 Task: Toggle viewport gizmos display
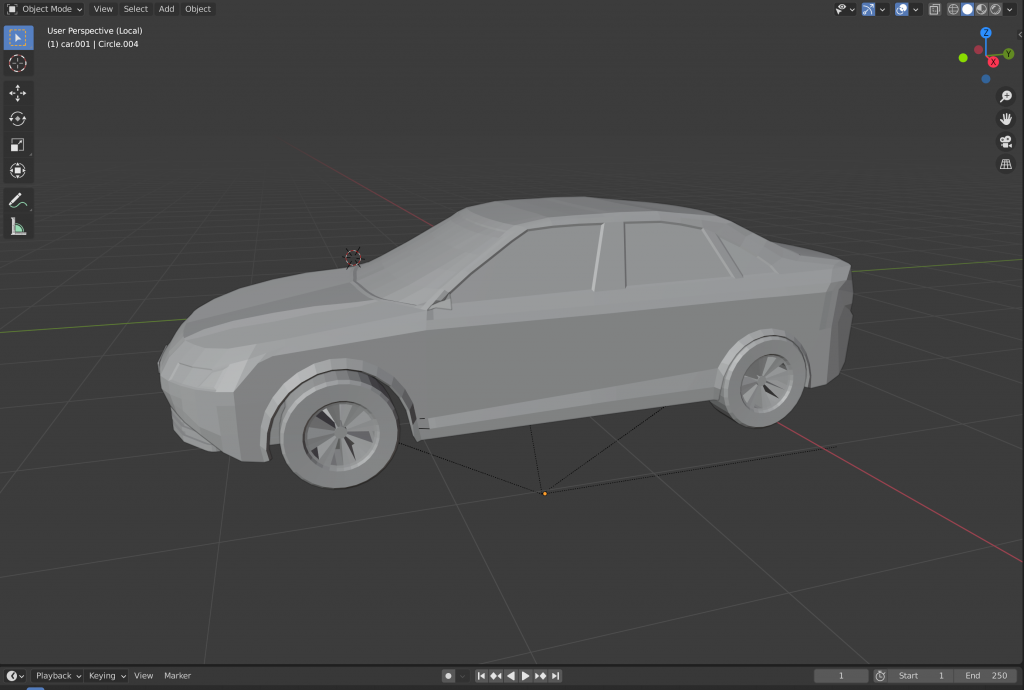[868, 9]
